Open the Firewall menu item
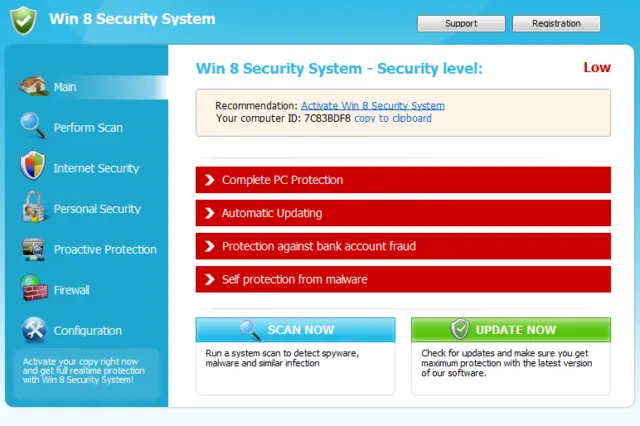The width and height of the screenshot is (640, 426). (71, 290)
